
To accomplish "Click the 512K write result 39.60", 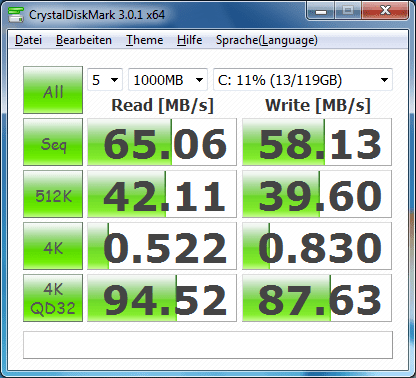I will (x=317, y=194).
